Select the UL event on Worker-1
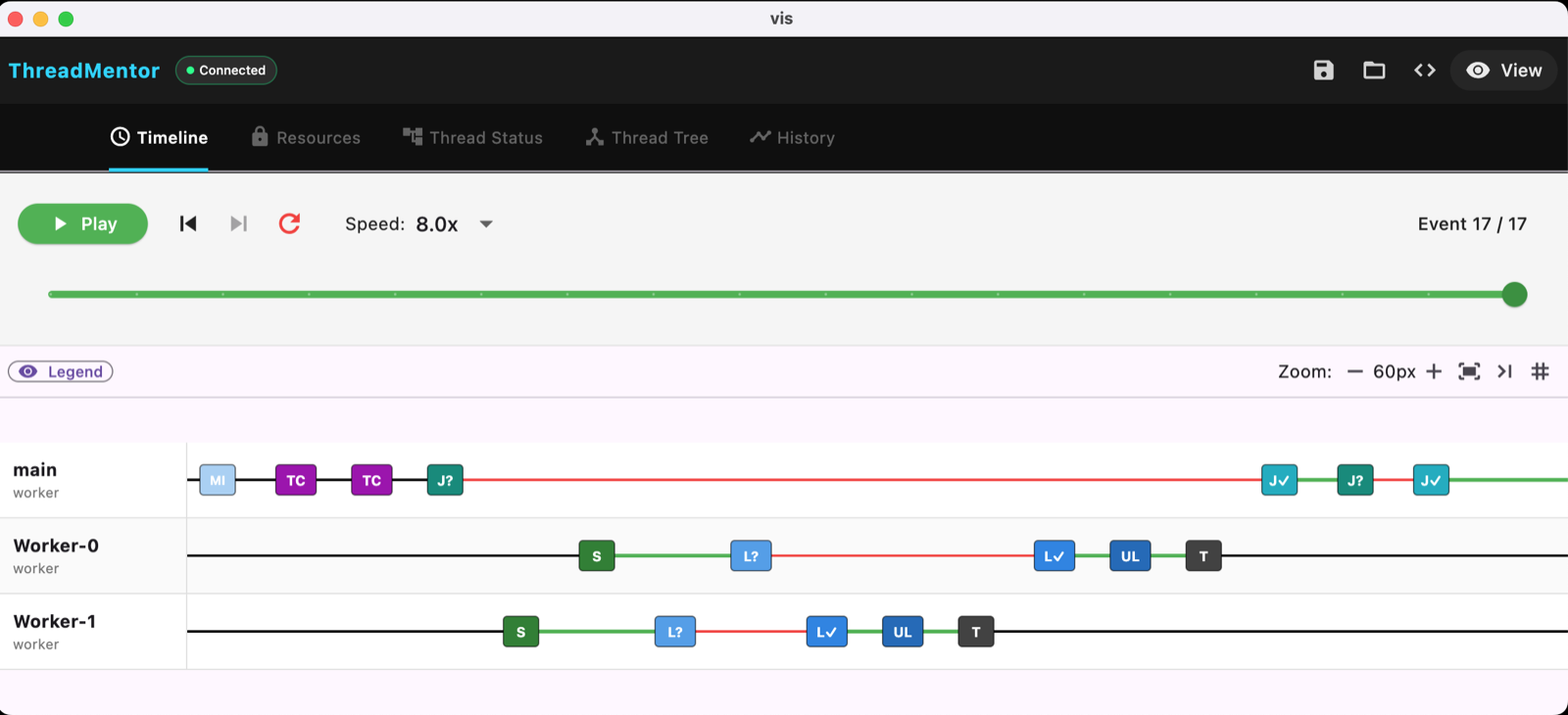This screenshot has height=715, width=1568. tap(903, 632)
